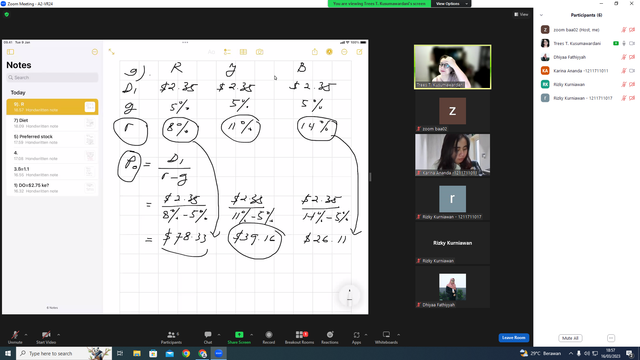The height and width of the screenshot is (360, 640).
Task: Click the table icon in Notes toolbar
Action: [x=243, y=52]
